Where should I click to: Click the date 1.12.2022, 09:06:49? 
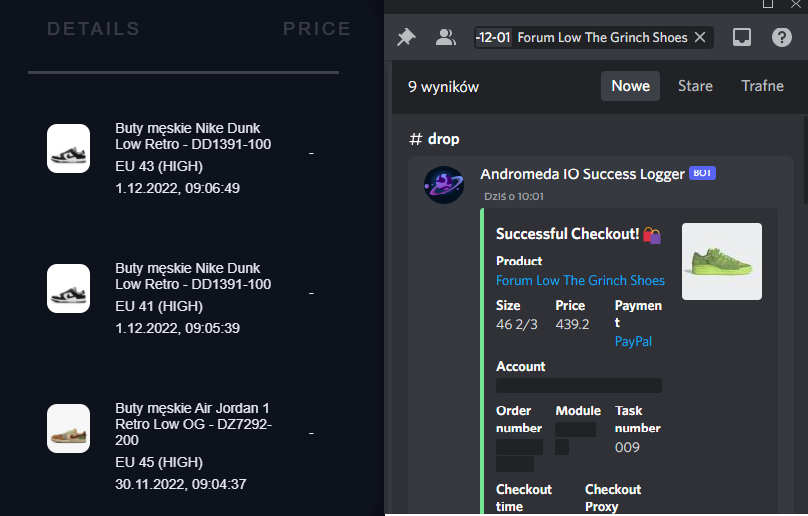(177, 188)
